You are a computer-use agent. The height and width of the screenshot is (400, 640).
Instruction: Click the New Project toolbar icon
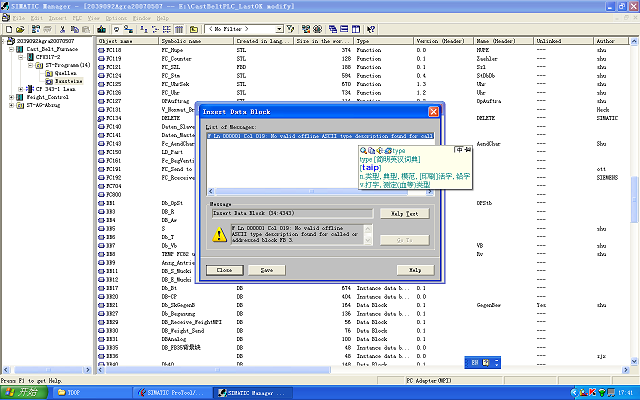tap(9, 29)
